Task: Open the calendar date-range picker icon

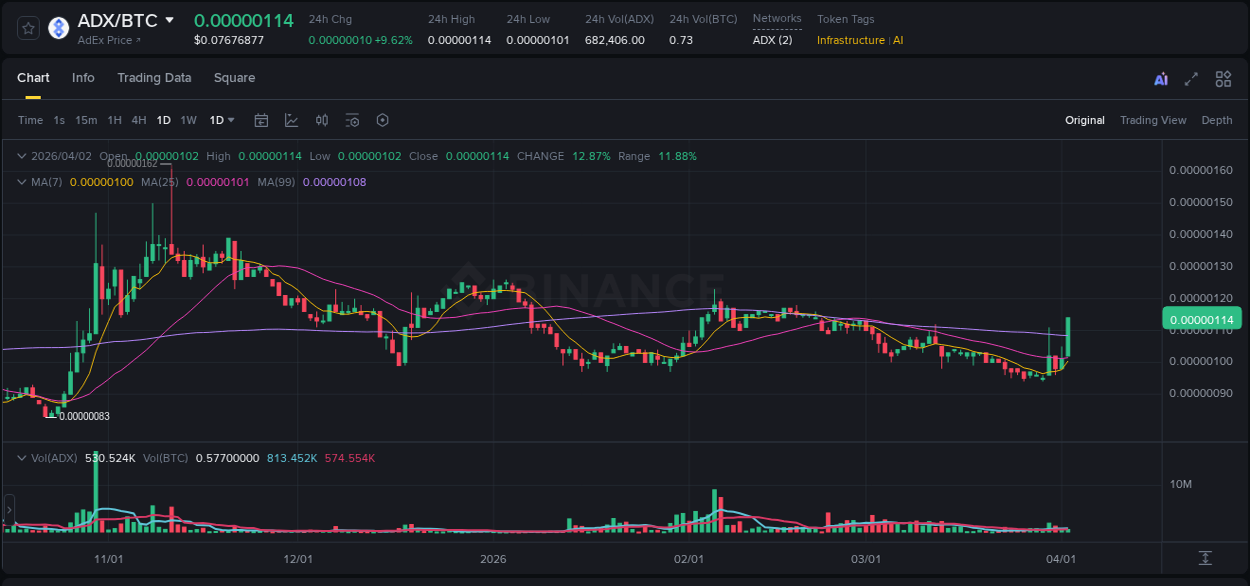Action: tap(261, 120)
